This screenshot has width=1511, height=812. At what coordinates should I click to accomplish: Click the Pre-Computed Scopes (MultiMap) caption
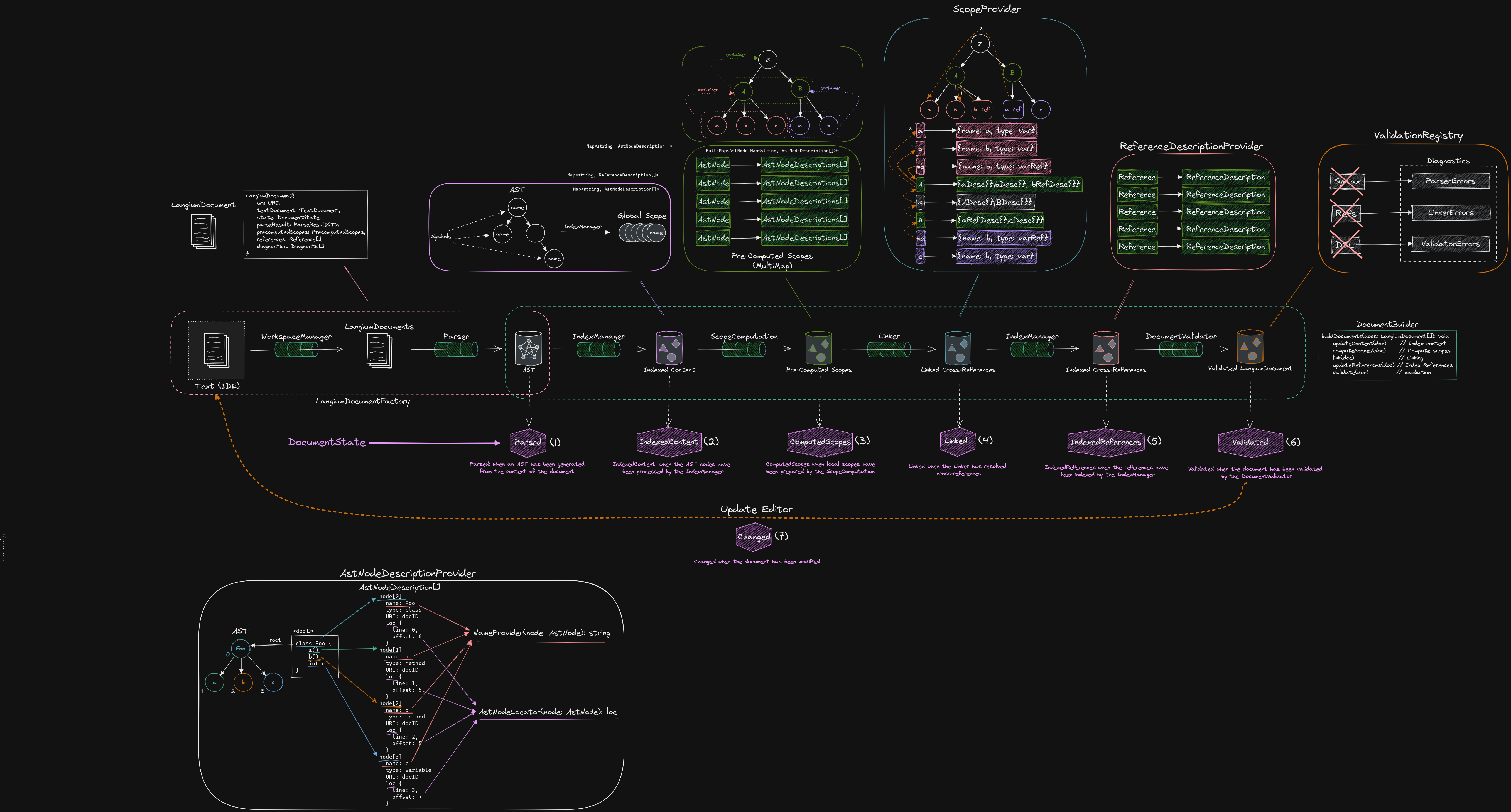click(772, 261)
